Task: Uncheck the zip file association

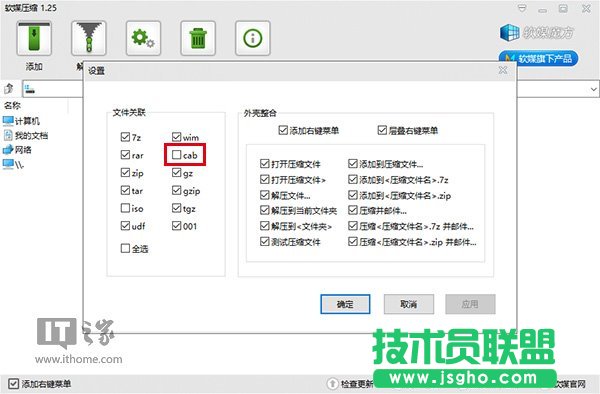Action: click(125, 173)
